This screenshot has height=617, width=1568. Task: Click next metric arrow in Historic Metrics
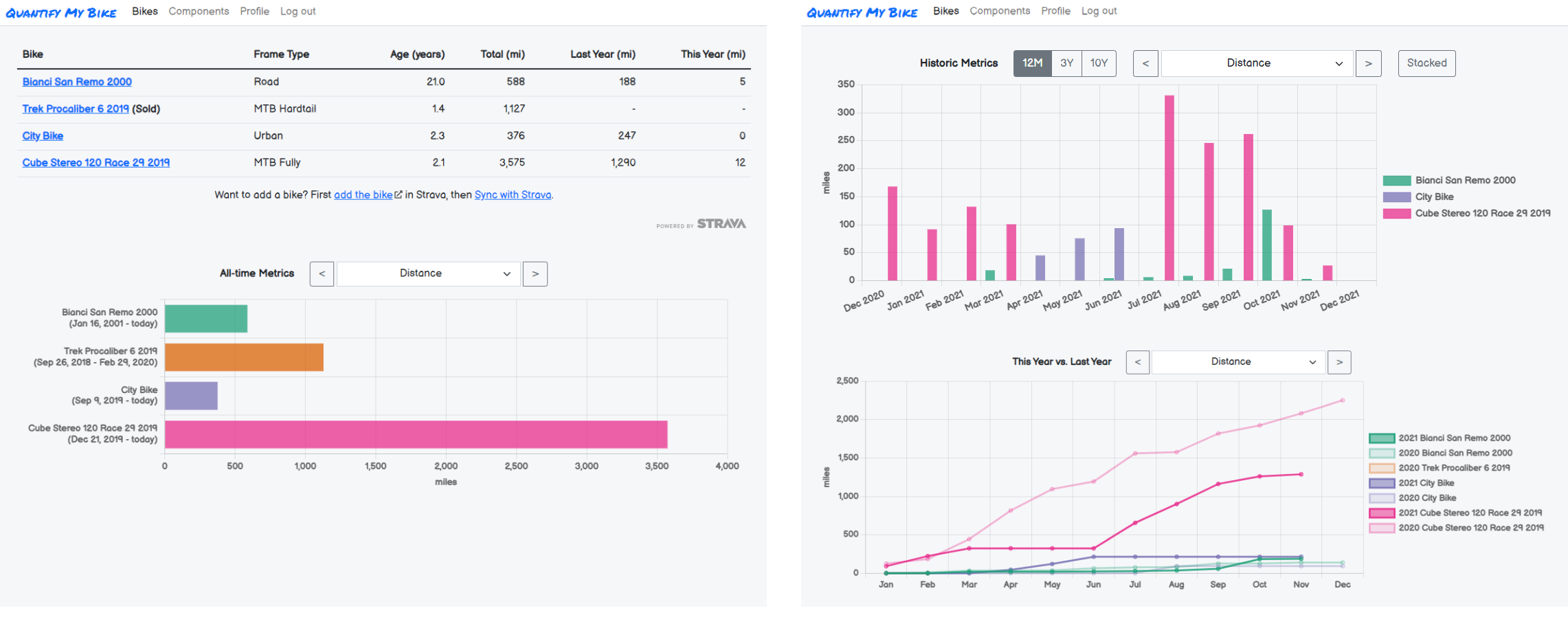[x=1368, y=63]
